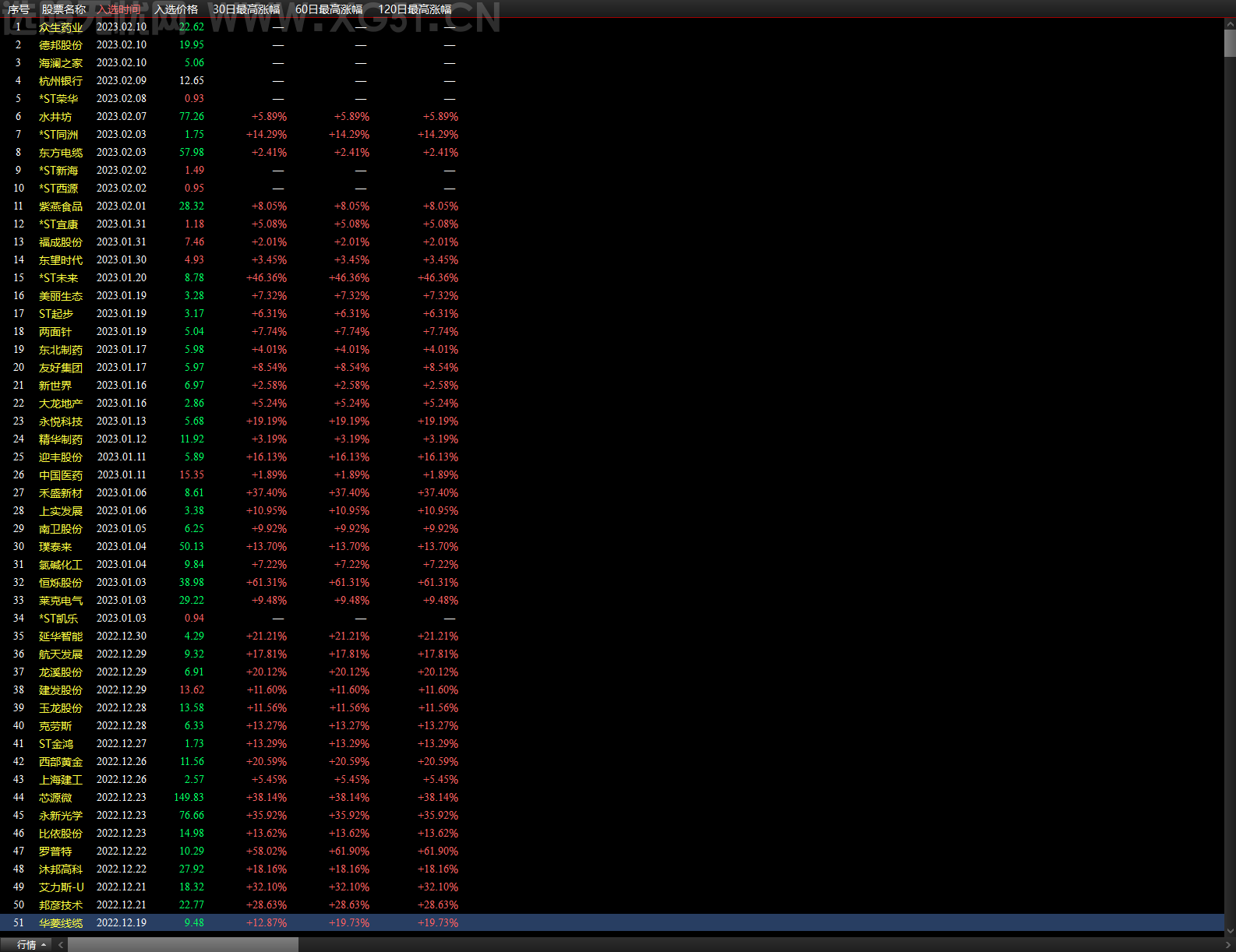Select the 众生药业 stock row
This screenshot has height=952, width=1236.
(612, 27)
